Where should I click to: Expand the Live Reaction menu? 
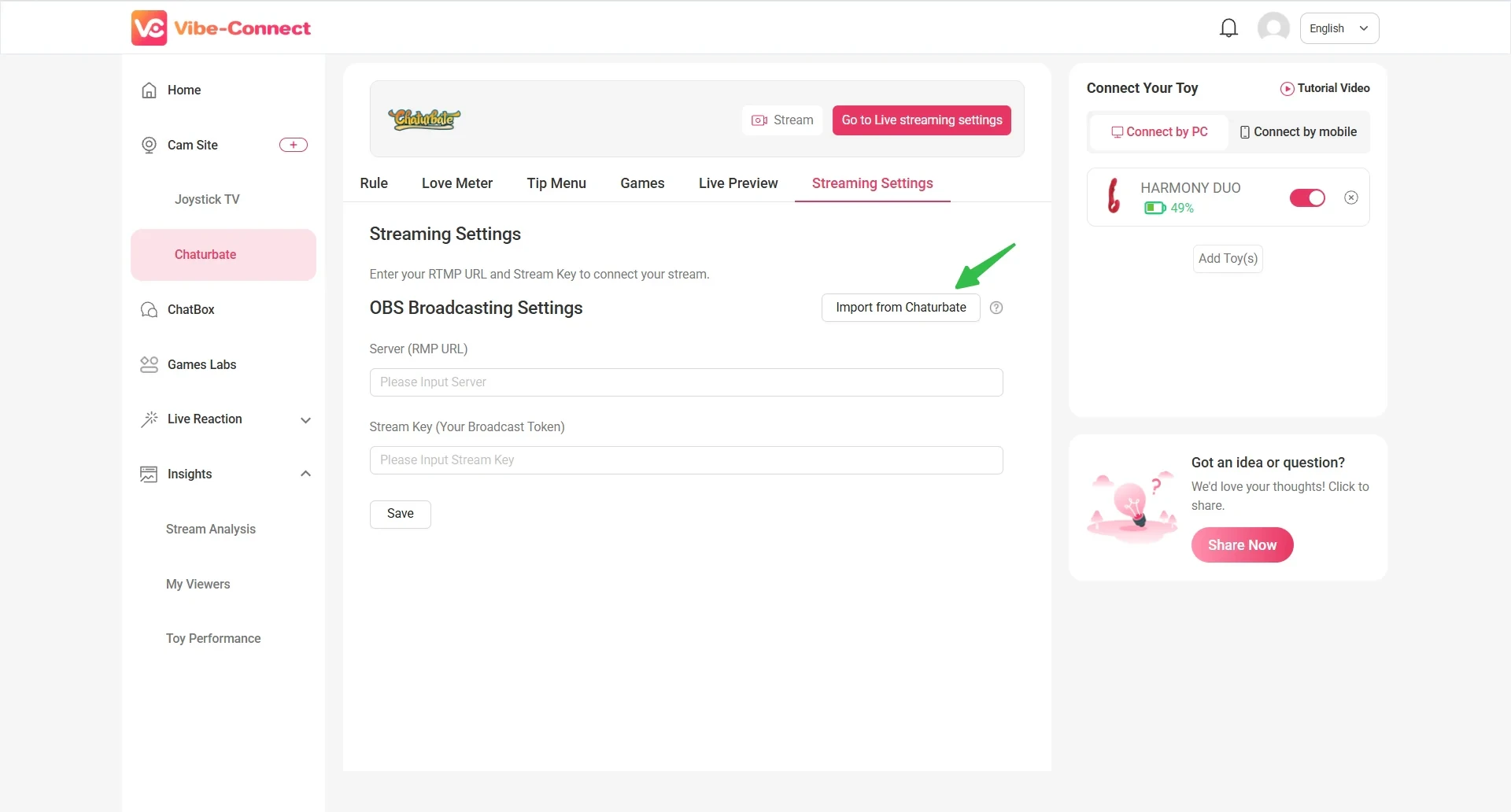(x=305, y=419)
